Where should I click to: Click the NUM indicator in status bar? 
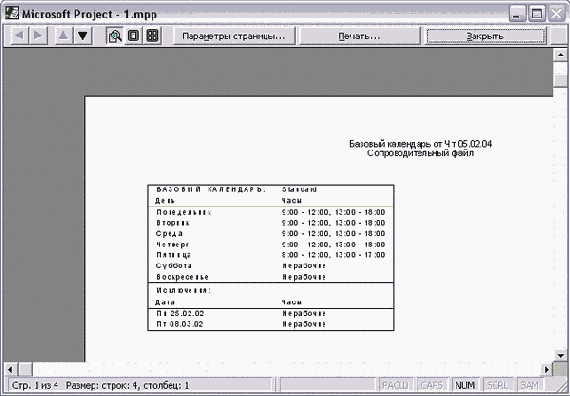click(465, 385)
